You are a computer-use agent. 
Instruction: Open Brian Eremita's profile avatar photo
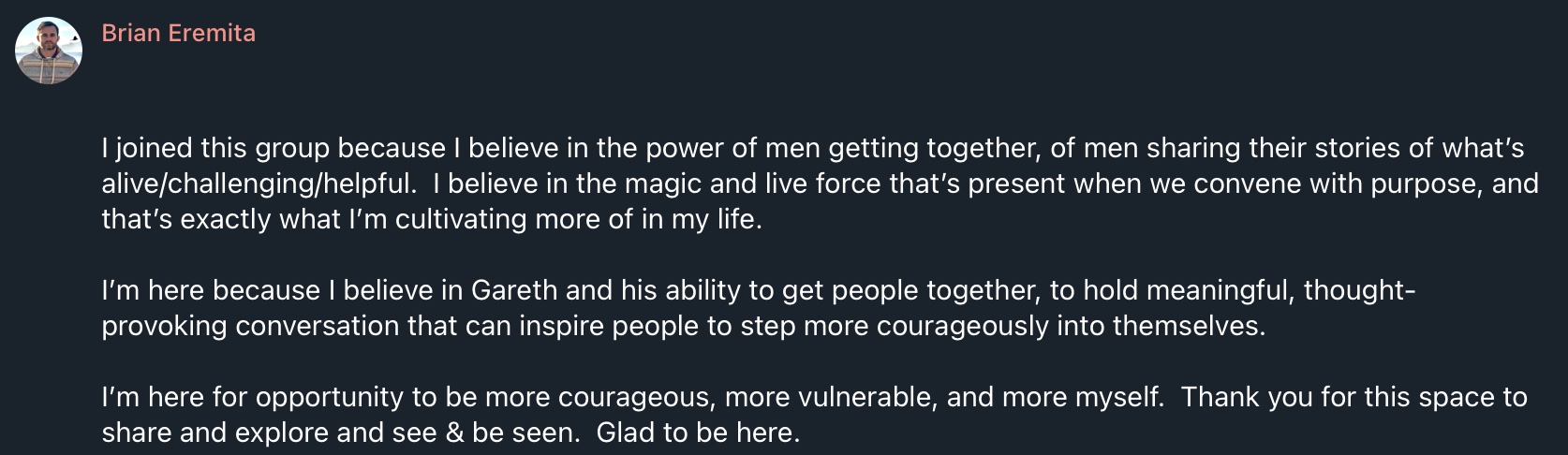49,51
